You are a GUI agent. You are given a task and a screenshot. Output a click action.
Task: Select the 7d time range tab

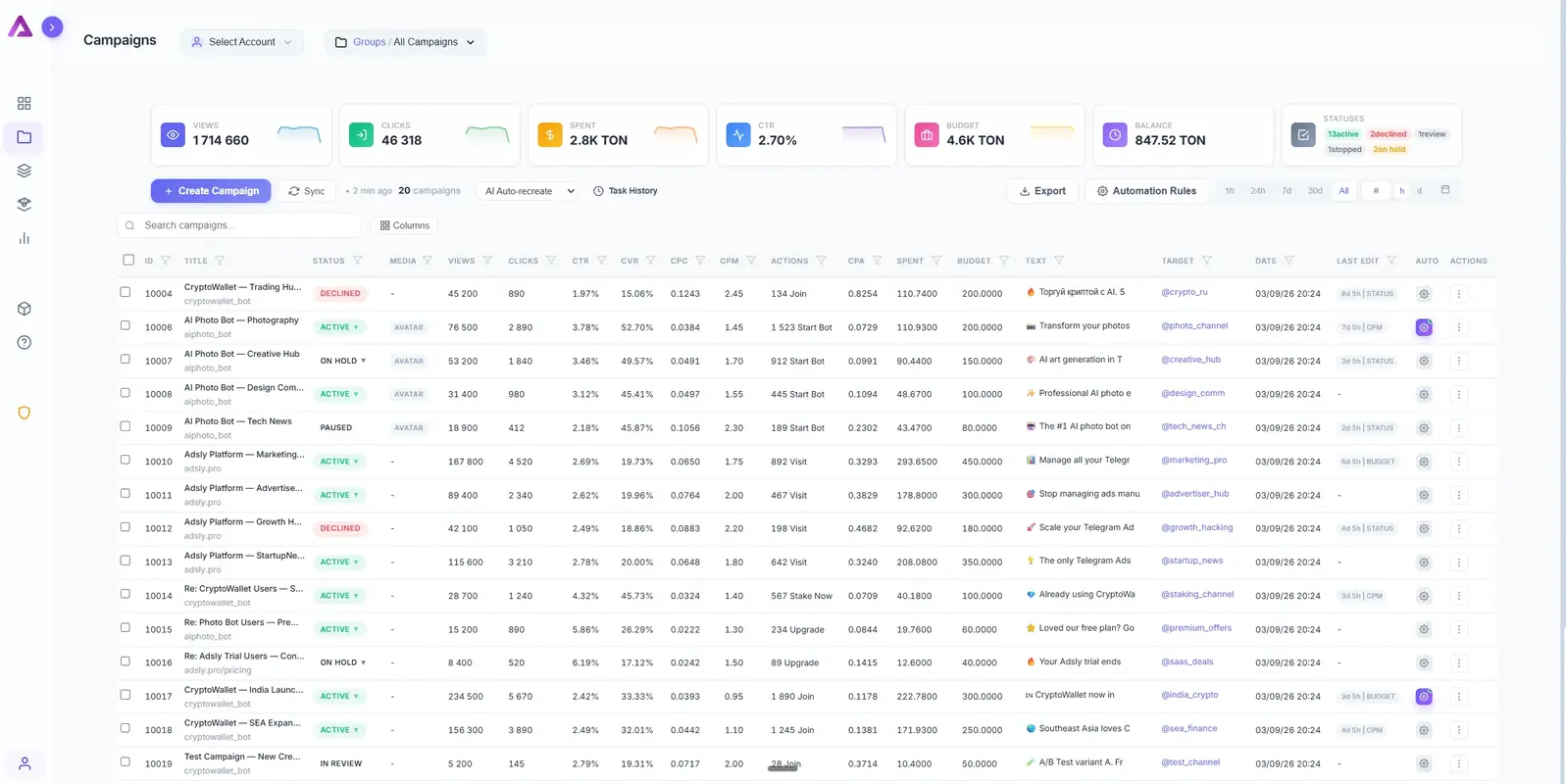1287,191
